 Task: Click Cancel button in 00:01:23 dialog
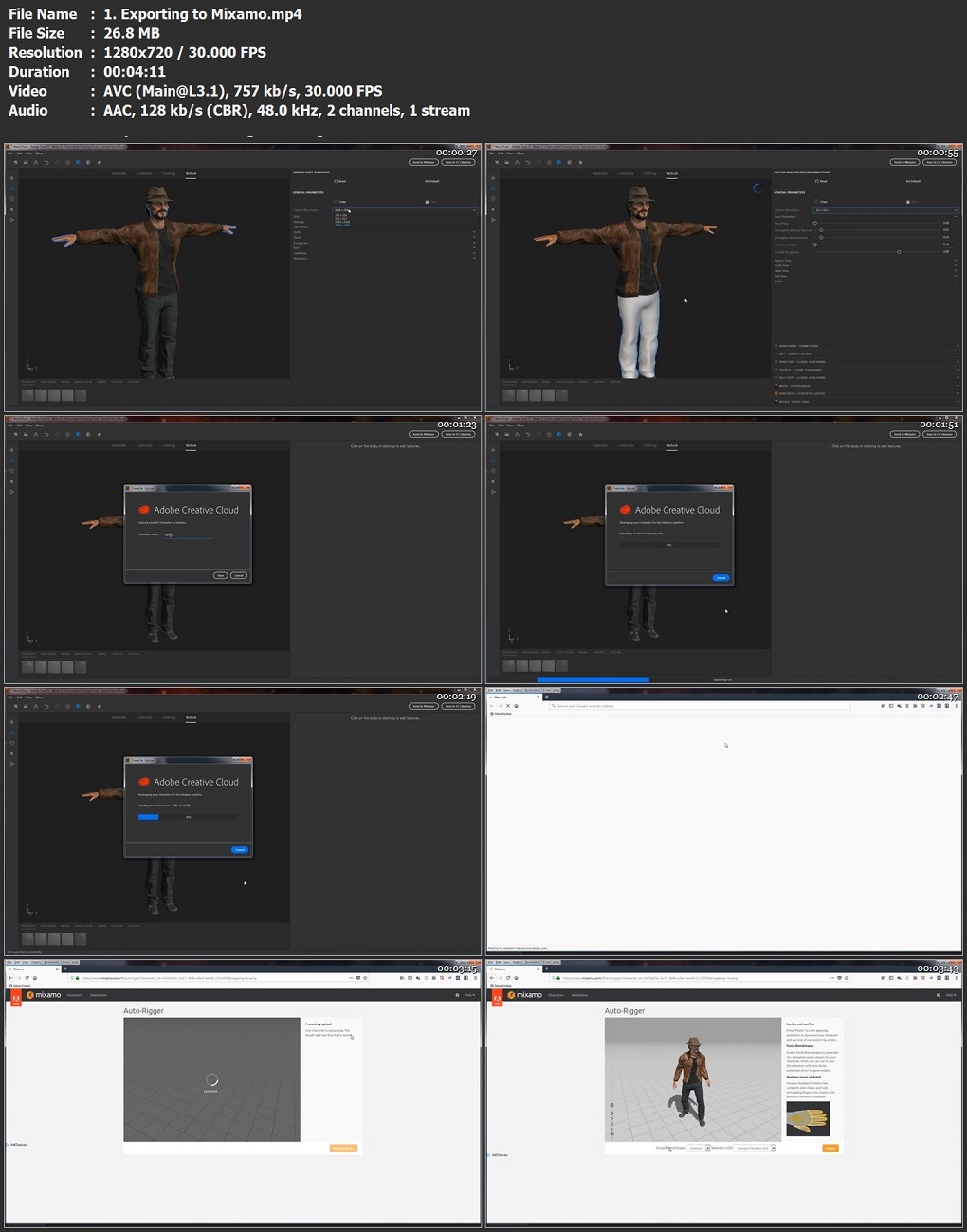[239, 575]
